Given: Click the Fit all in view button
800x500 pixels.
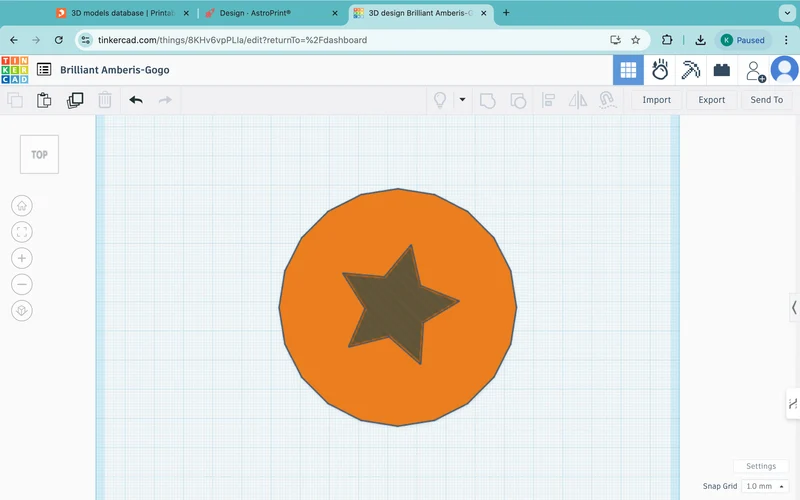Looking at the screenshot, I should [x=22, y=232].
